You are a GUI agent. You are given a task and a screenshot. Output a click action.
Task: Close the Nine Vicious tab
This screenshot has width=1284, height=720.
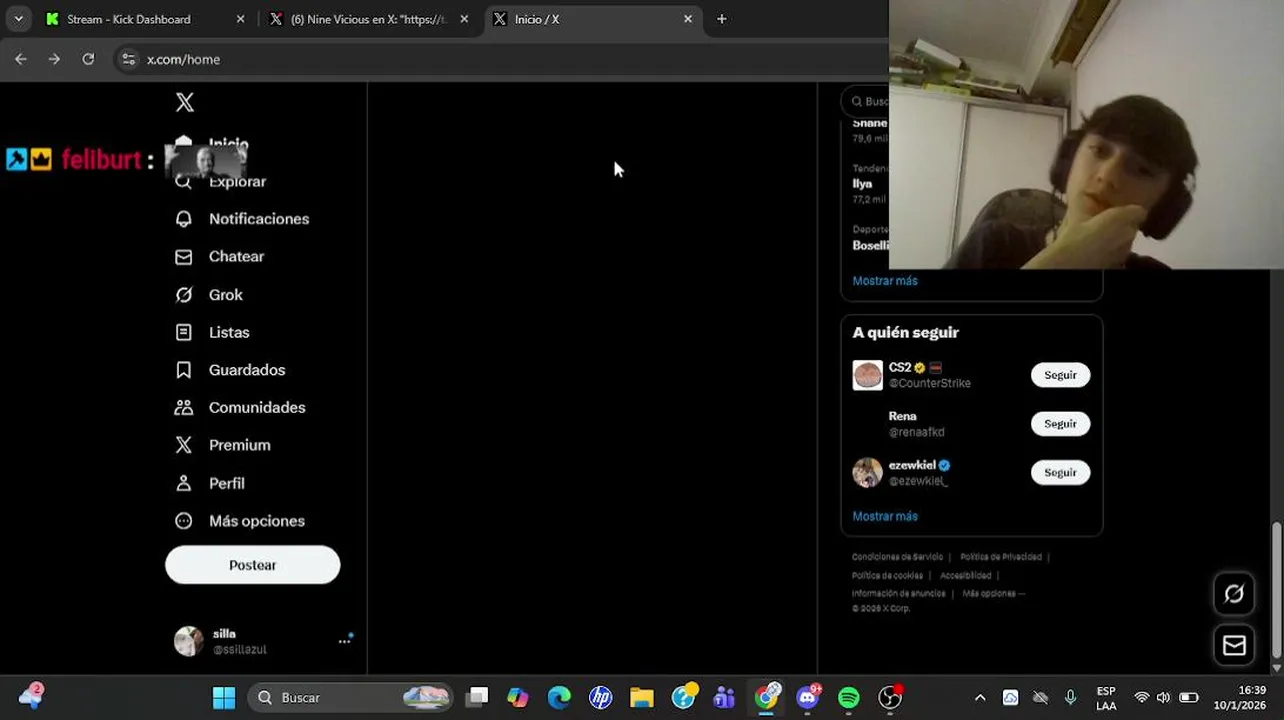[x=464, y=19]
